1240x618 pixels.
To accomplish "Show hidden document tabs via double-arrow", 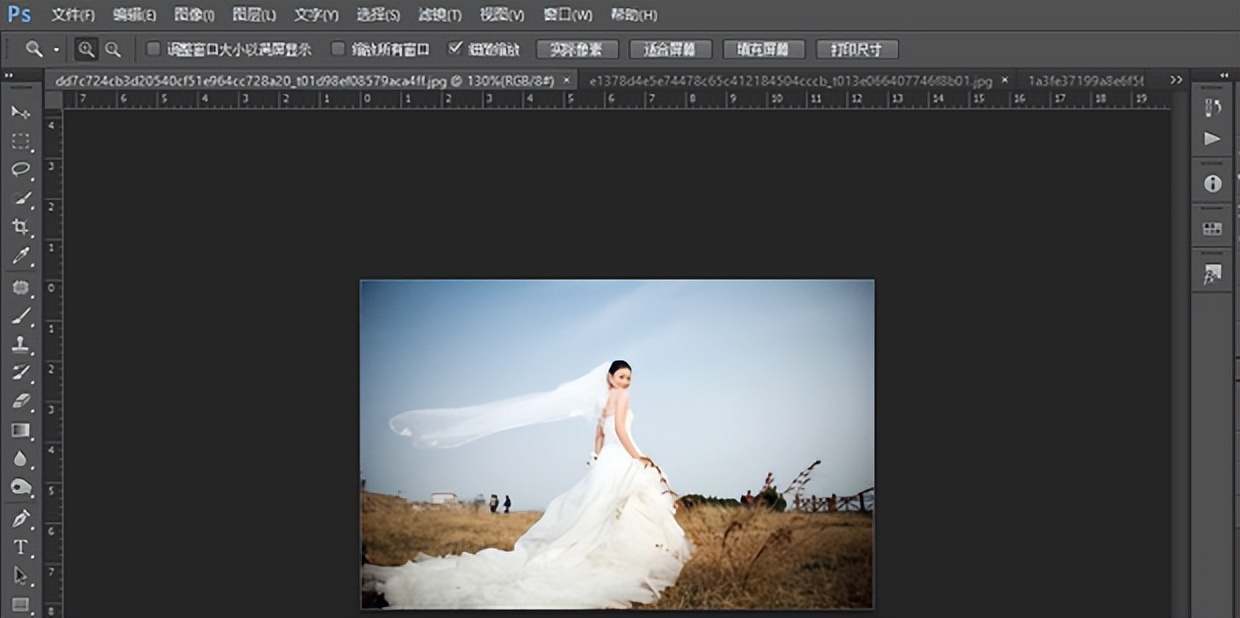I will (1176, 80).
